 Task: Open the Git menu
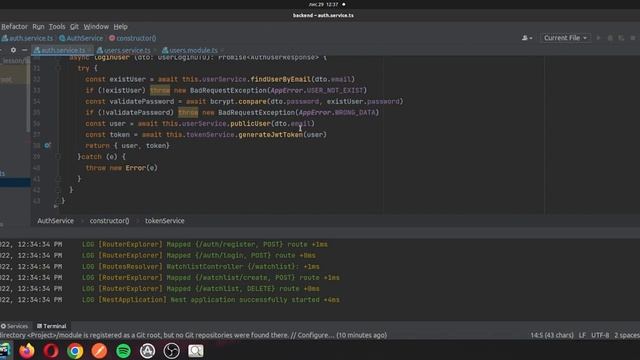point(74,27)
